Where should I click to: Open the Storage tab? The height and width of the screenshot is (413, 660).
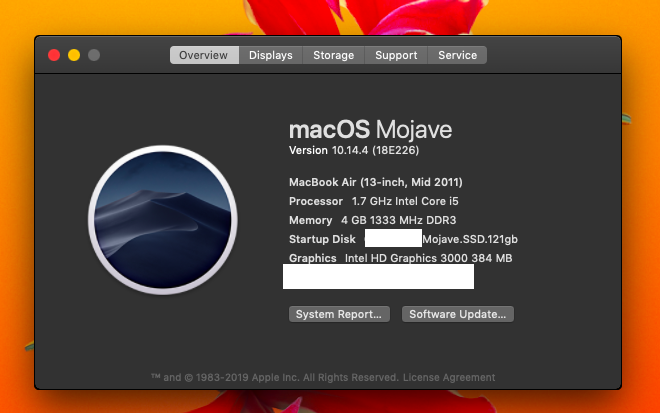click(333, 55)
